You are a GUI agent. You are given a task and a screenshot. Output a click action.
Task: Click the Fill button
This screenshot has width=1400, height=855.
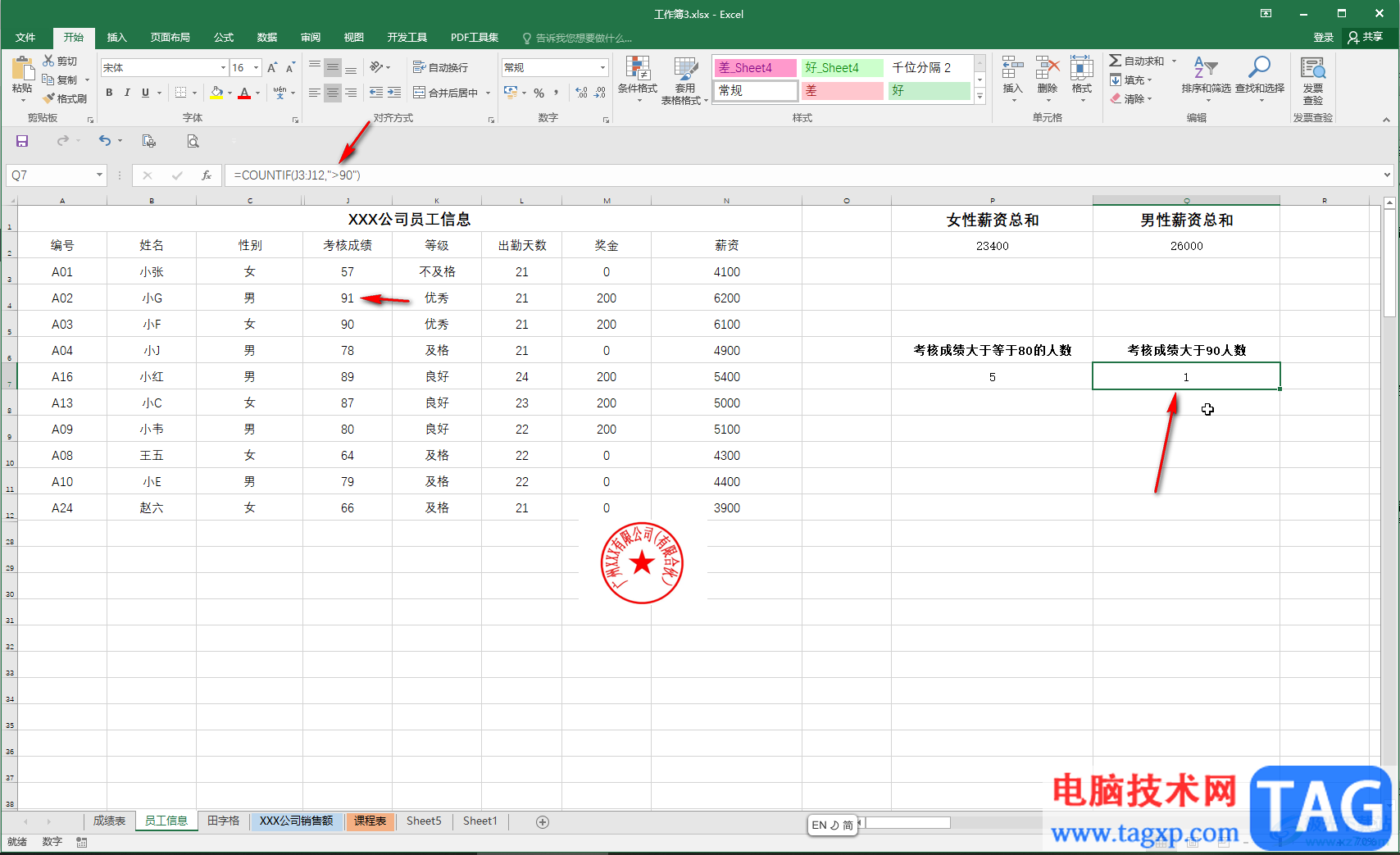click(x=1132, y=80)
